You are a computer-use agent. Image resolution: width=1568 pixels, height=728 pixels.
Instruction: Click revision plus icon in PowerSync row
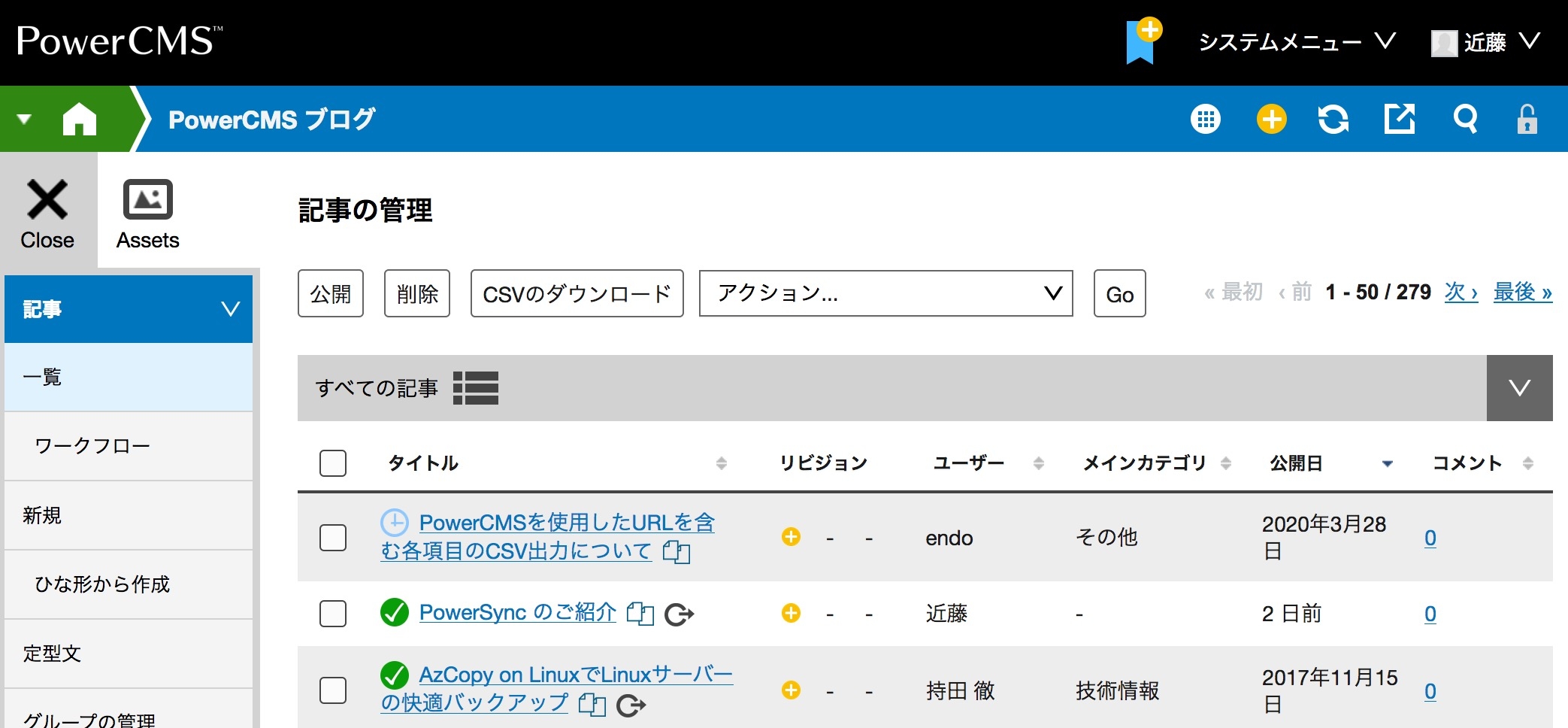click(791, 614)
